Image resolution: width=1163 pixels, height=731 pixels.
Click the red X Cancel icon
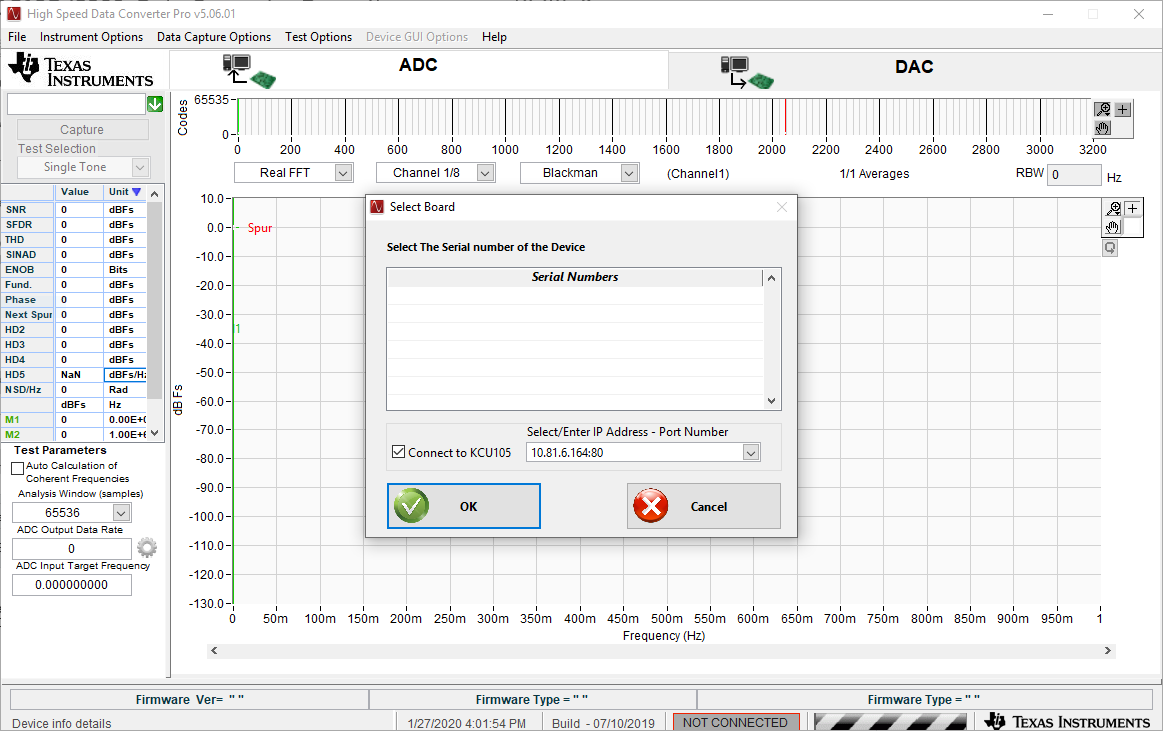point(650,506)
